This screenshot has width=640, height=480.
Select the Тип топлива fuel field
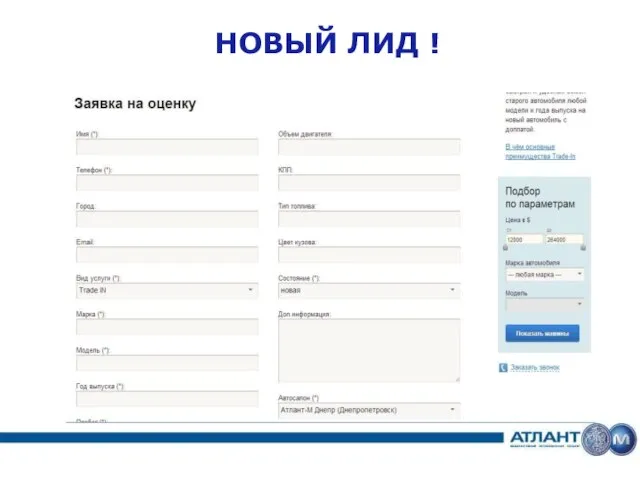pyautogui.click(x=369, y=219)
